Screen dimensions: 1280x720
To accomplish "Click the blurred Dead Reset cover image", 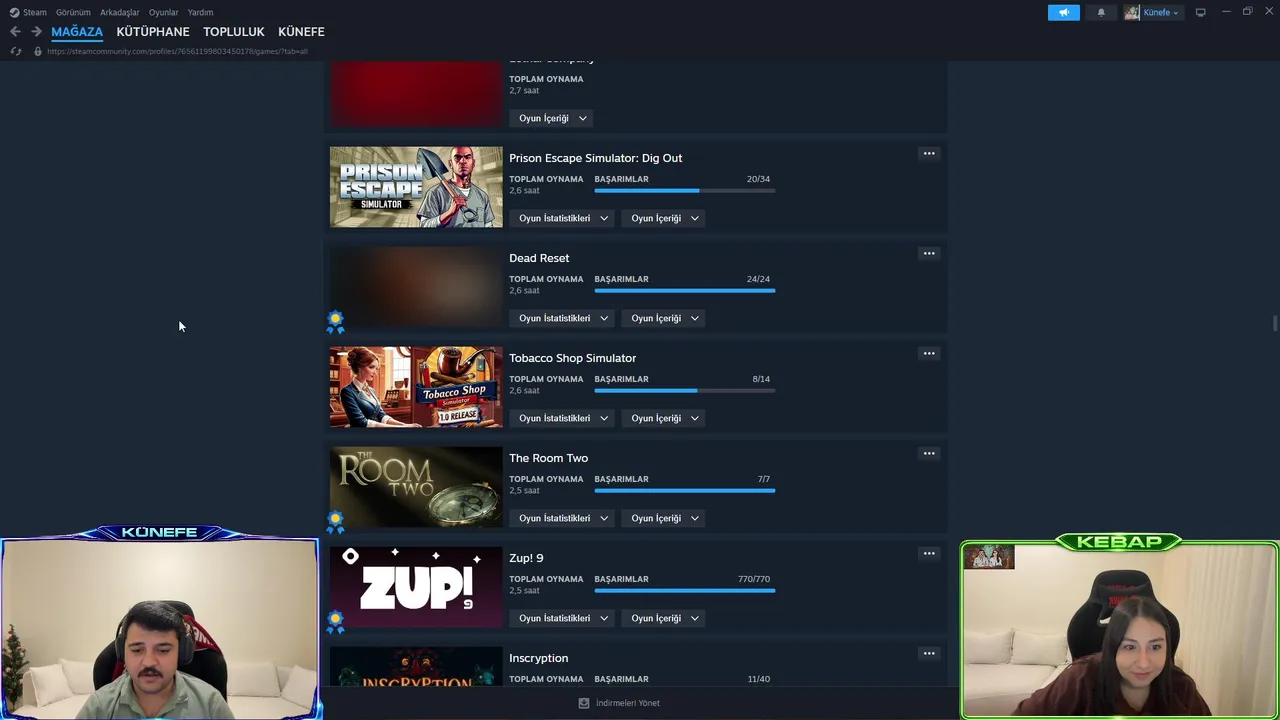I will [416, 287].
